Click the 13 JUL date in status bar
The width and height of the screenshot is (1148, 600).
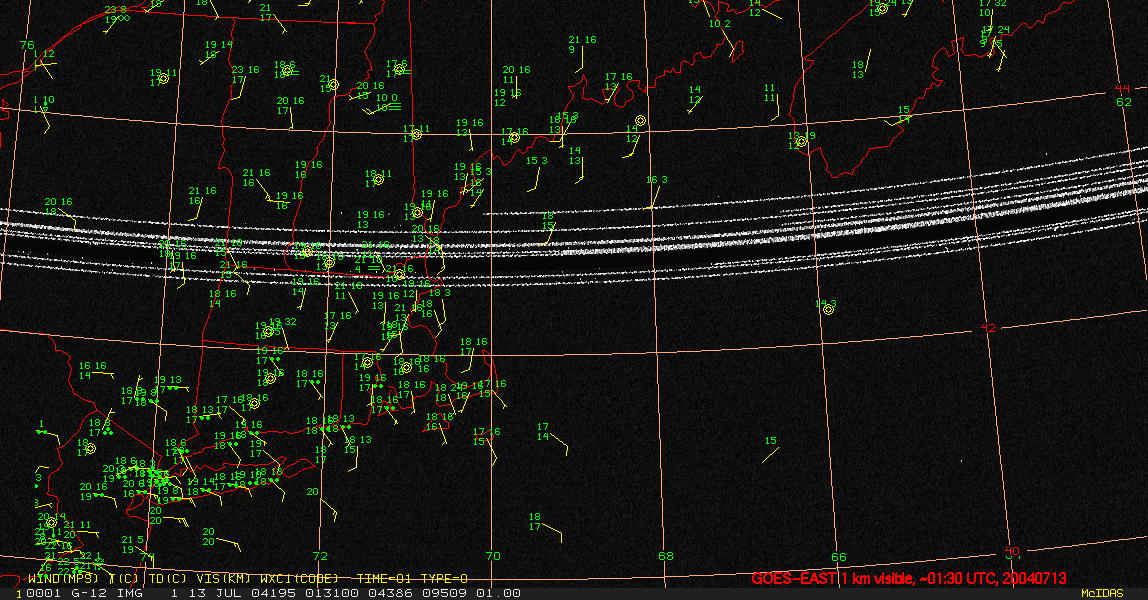click(217, 593)
